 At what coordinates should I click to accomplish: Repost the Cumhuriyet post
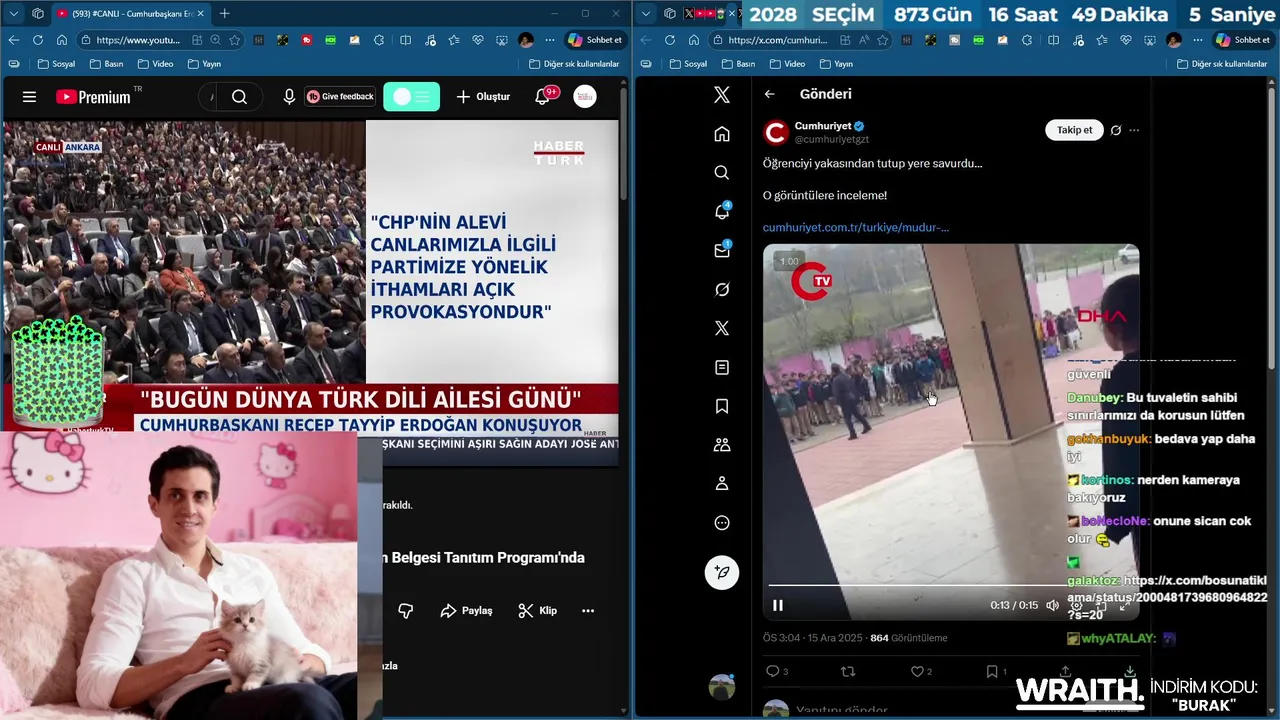coord(848,672)
